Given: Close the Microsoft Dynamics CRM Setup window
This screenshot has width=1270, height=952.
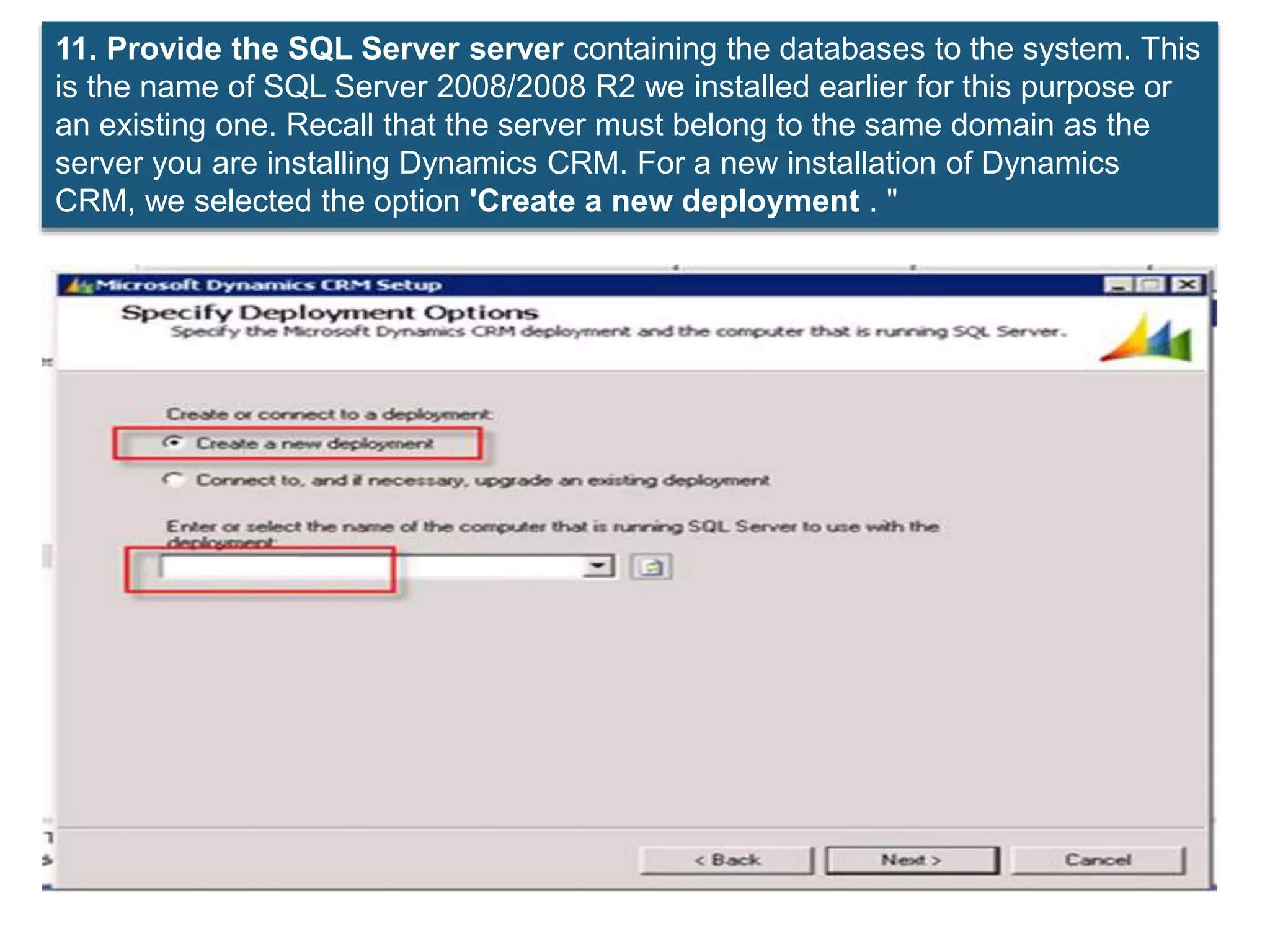Looking at the screenshot, I should click(x=1186, y=285).
